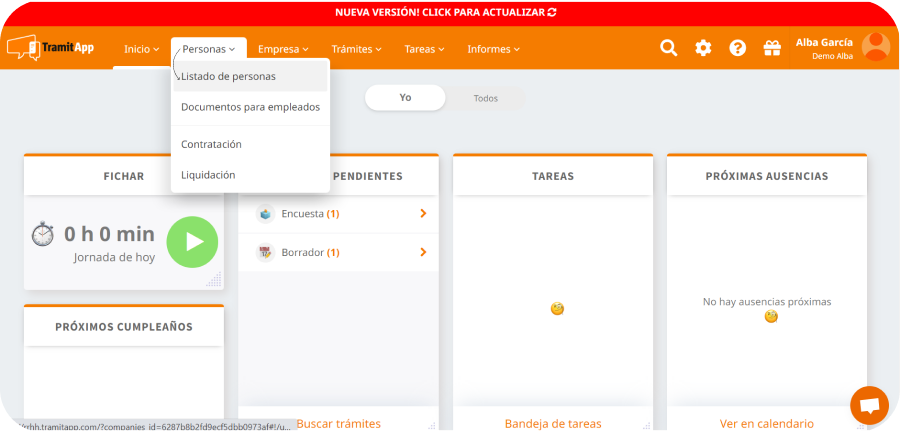Viewport: 900px width, 432px height.
Task: Click the help question mark icon
Action: tap(737, 48)
